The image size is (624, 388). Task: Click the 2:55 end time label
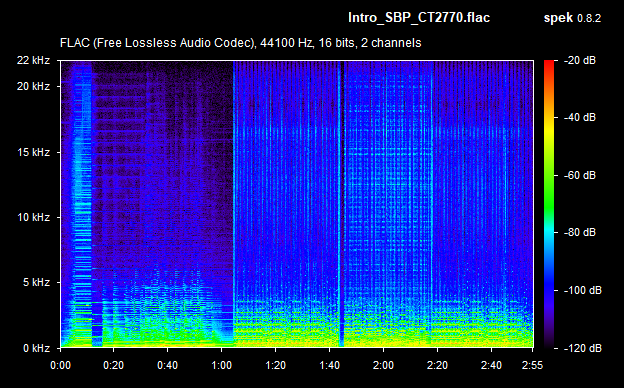click(x=532, y=365)
